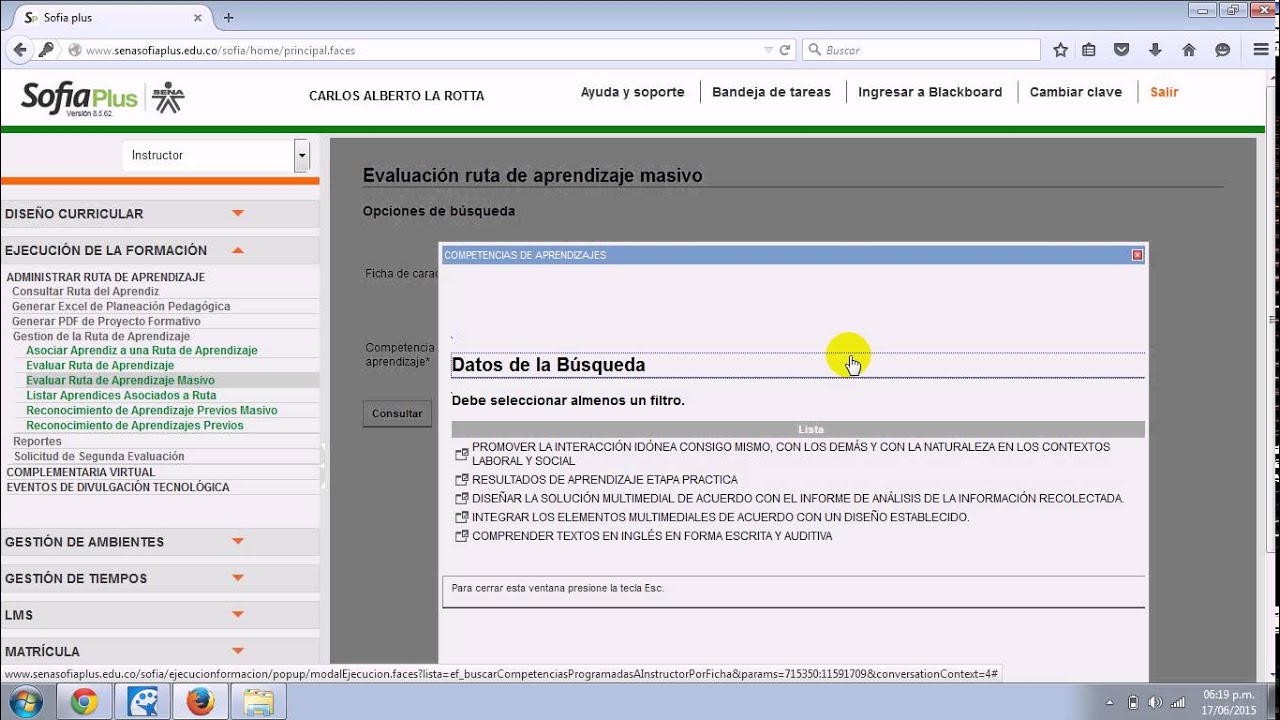Close the Competencias de Aprendizajes popup
This screenshot has width=1280, height=720.
[x=1137, y=255]
